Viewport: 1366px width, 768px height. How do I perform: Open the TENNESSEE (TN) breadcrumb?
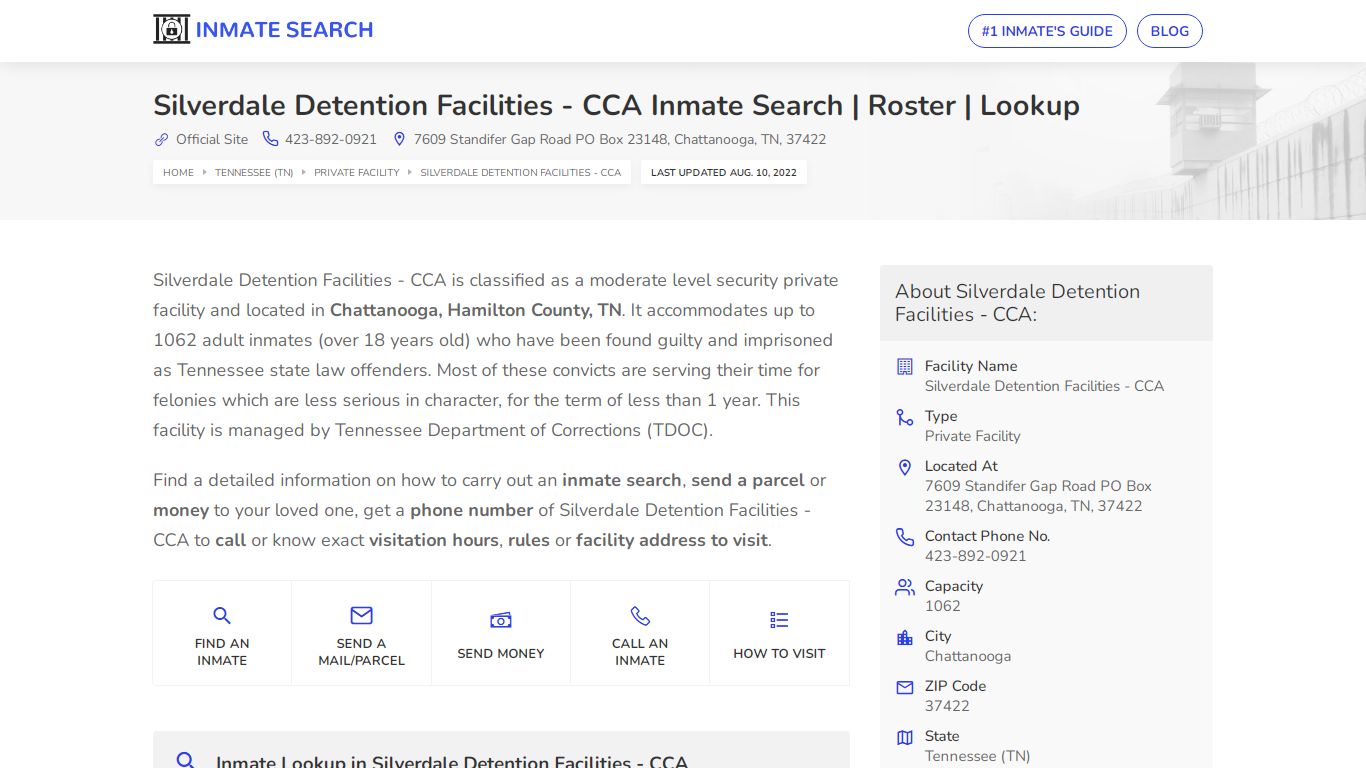tap(254, 172)
